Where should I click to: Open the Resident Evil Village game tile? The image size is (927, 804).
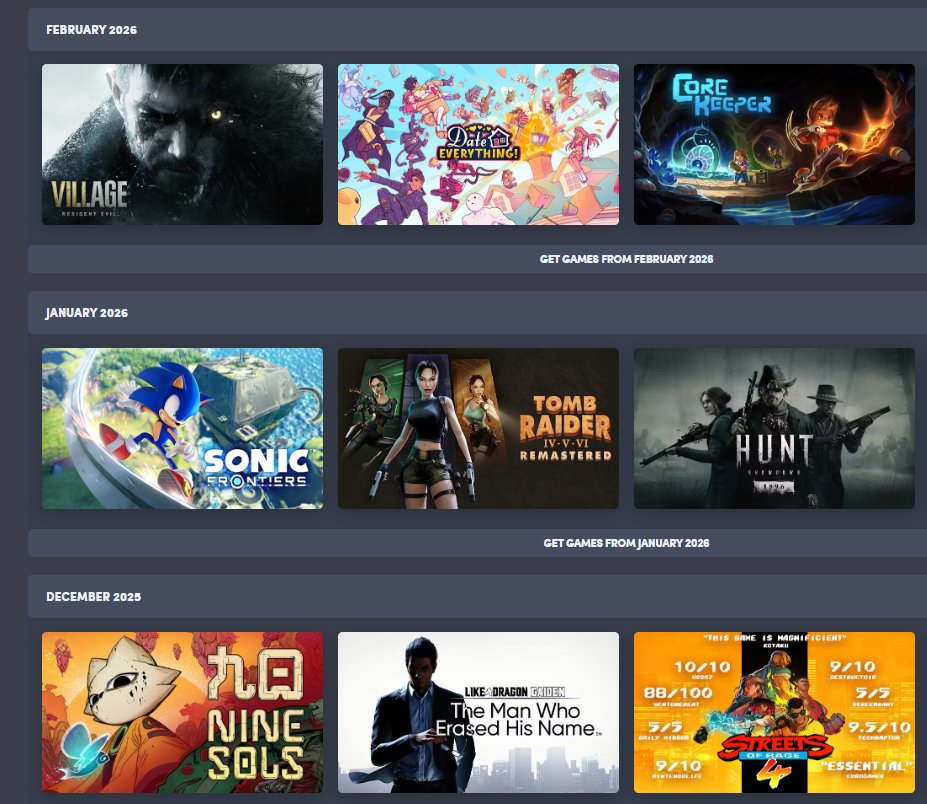[x=182, y=144]
